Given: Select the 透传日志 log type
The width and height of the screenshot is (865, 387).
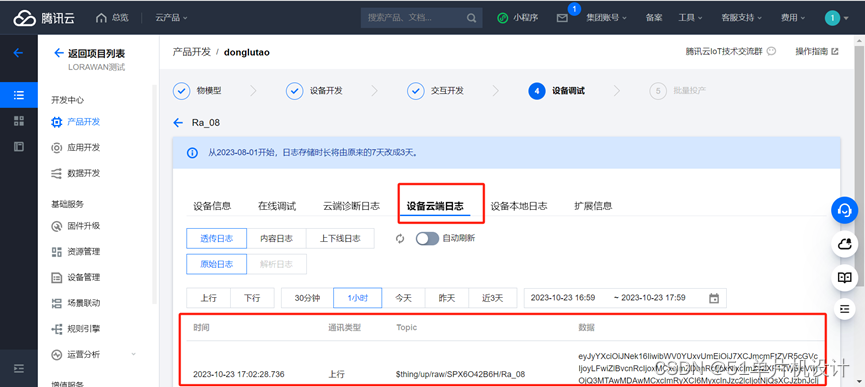Looking at the screenshot, I should (x=216, y=239).
